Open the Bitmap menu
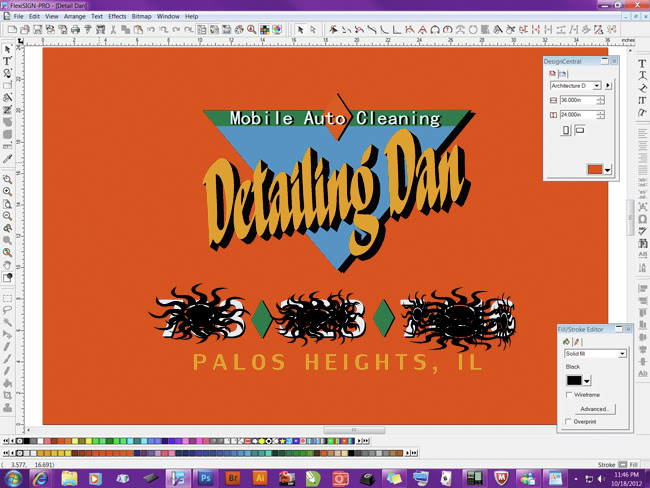Viewport: 650px width, 488px height. [x=141, y=17]
